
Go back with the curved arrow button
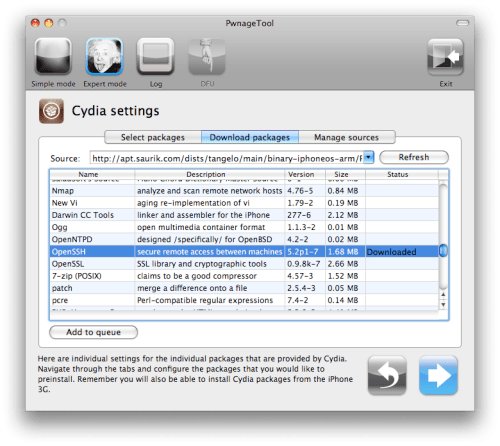pyautogui.click(x=387, y=375)
